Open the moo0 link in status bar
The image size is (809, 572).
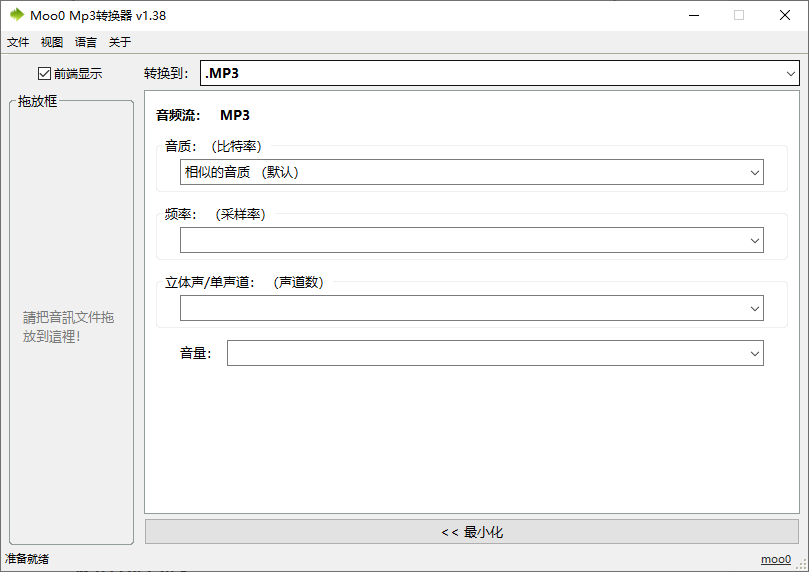pyautogui.click(x=775, y=560)
